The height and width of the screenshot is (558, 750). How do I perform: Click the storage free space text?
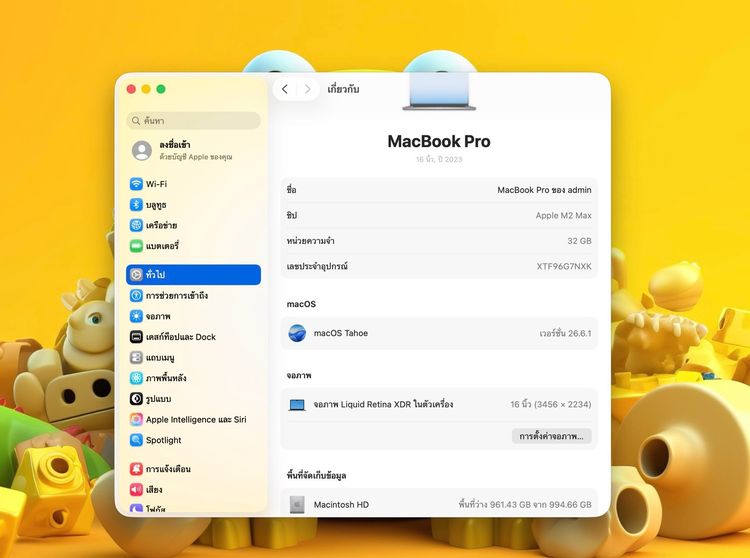pyautogui.click(x=525, y=504)
